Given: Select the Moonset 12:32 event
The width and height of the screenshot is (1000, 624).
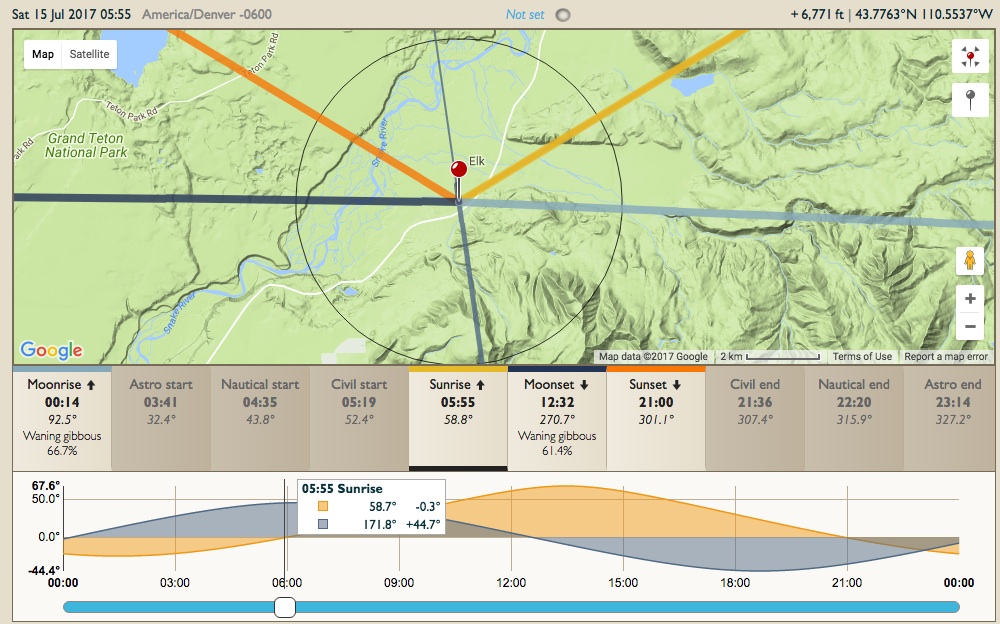Looking at the screenshot, I should (x=557, y=417).
